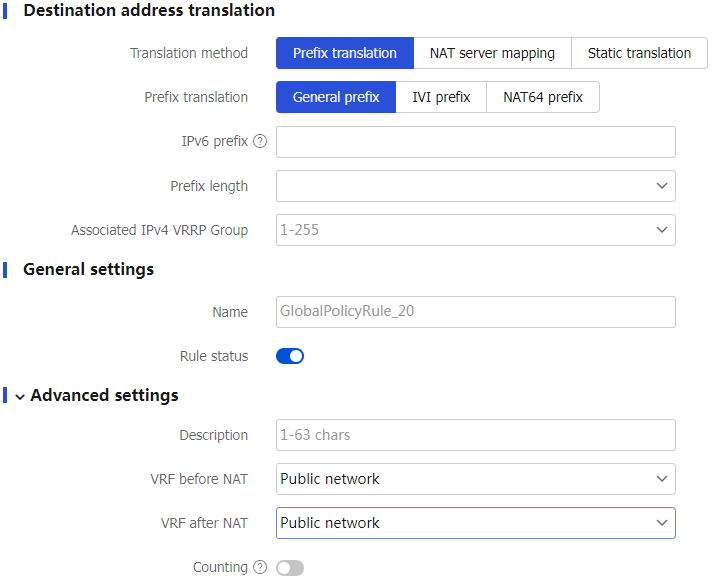
Task: Select Static translation method
Action: point(639,53)
